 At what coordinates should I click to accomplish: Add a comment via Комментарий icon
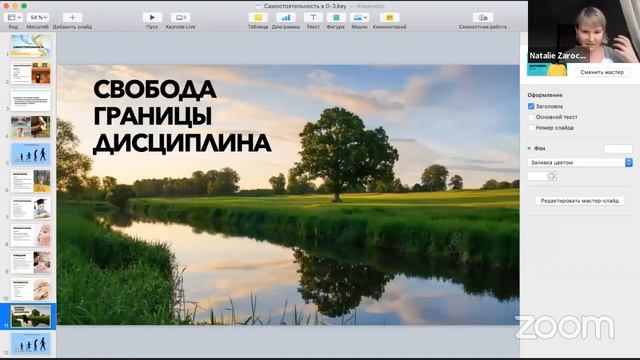[x=389, y=18]
